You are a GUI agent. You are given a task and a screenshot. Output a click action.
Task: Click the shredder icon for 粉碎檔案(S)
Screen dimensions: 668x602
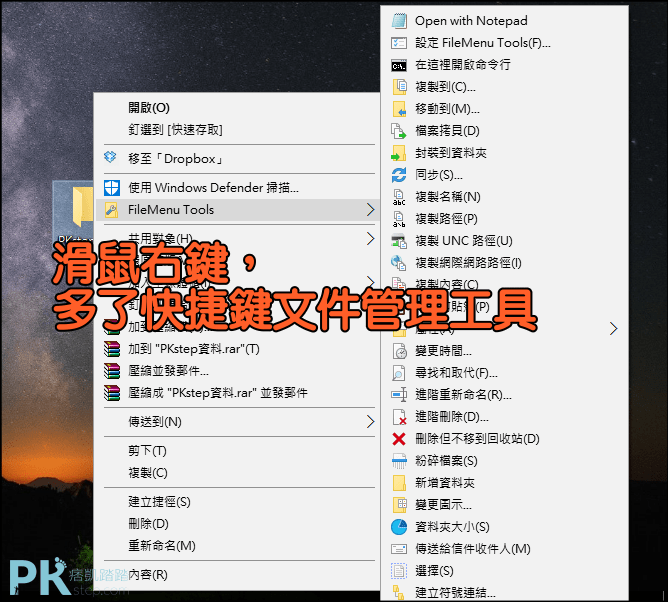tap(399, 461)
